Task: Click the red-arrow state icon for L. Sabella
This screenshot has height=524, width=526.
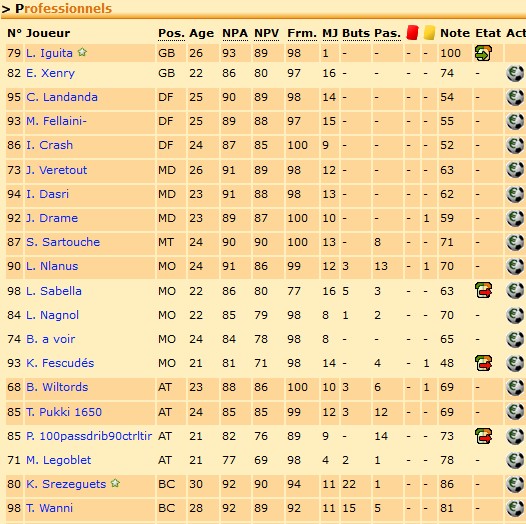Action: [483, 291]
